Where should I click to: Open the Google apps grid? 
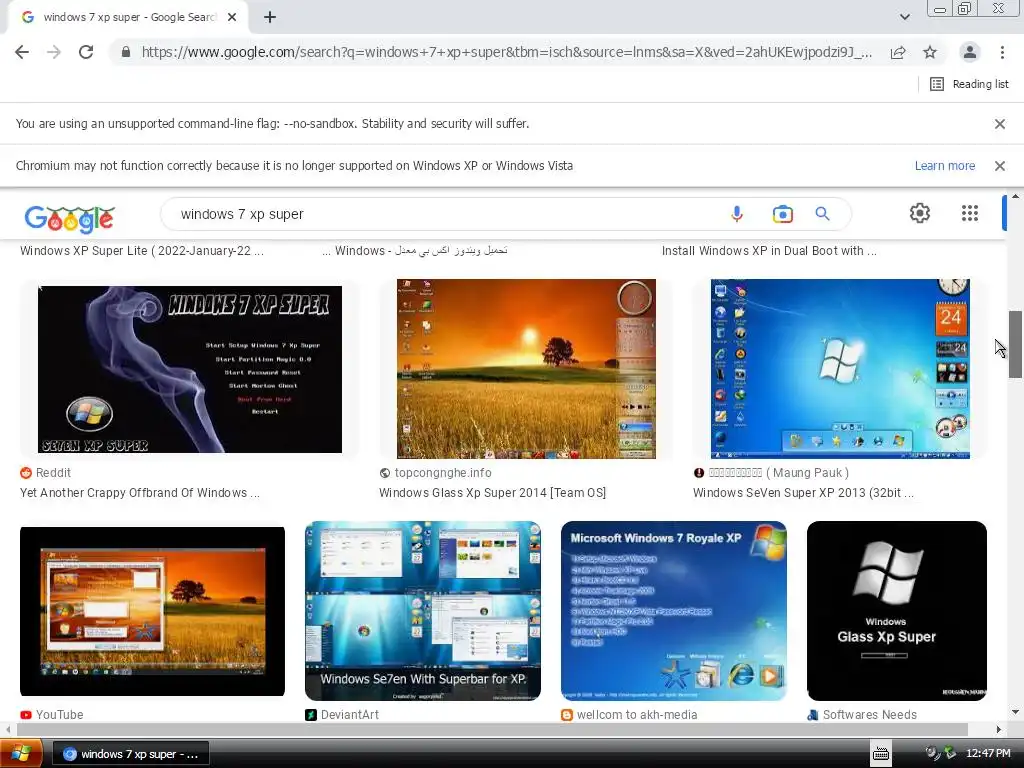click(x=970, y=213)
